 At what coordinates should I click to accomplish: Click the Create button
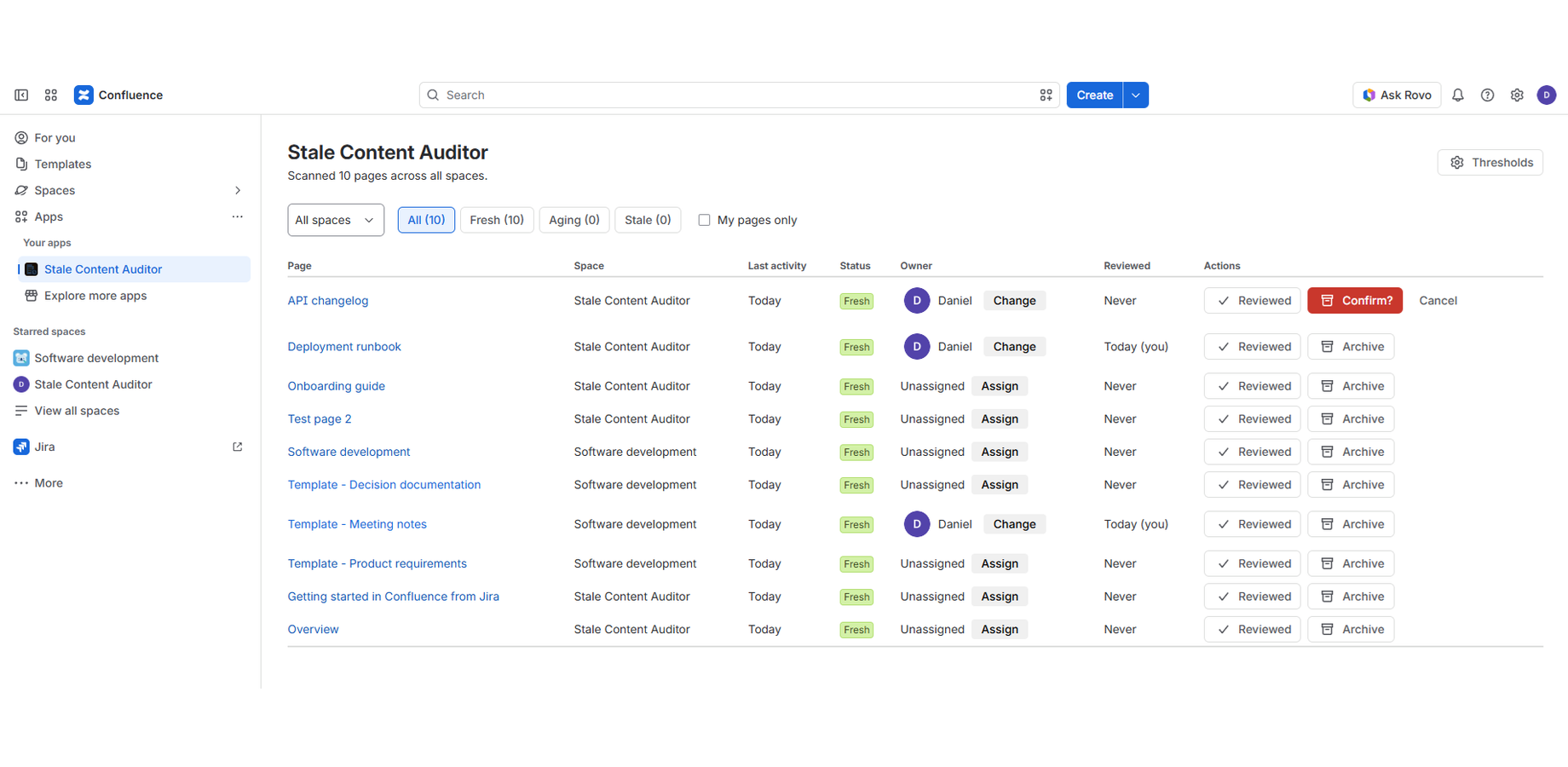tap(1095, 95)
